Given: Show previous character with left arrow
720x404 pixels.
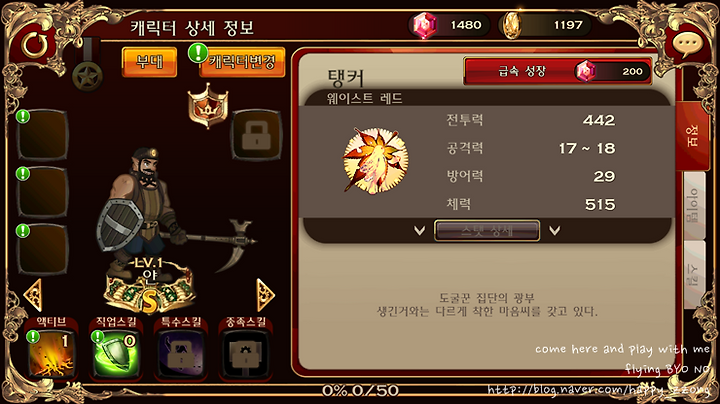Looking at the screenshot, I should pos(33,294).
